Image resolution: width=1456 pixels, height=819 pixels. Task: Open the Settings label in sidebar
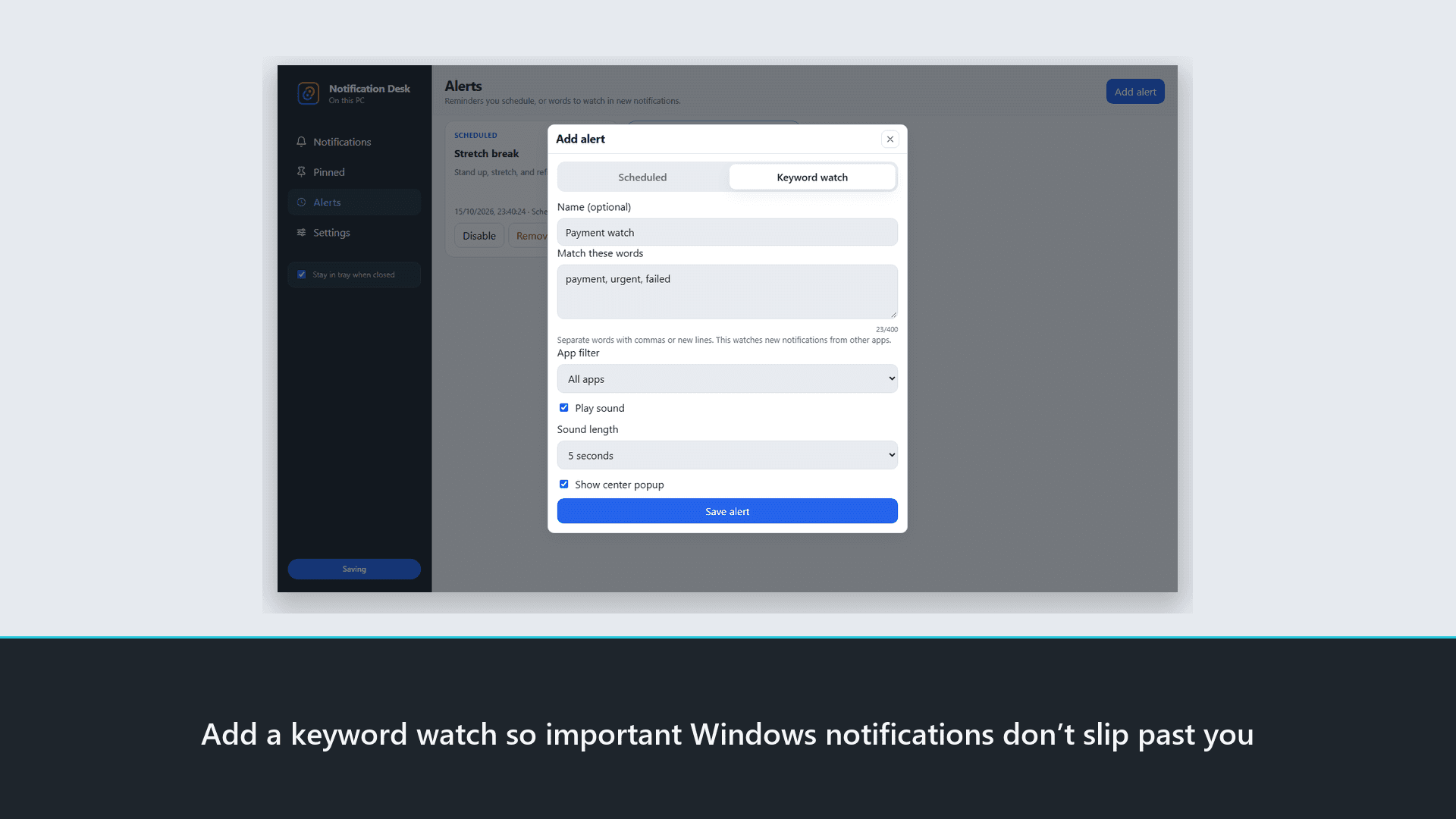[x=331, y=233]
